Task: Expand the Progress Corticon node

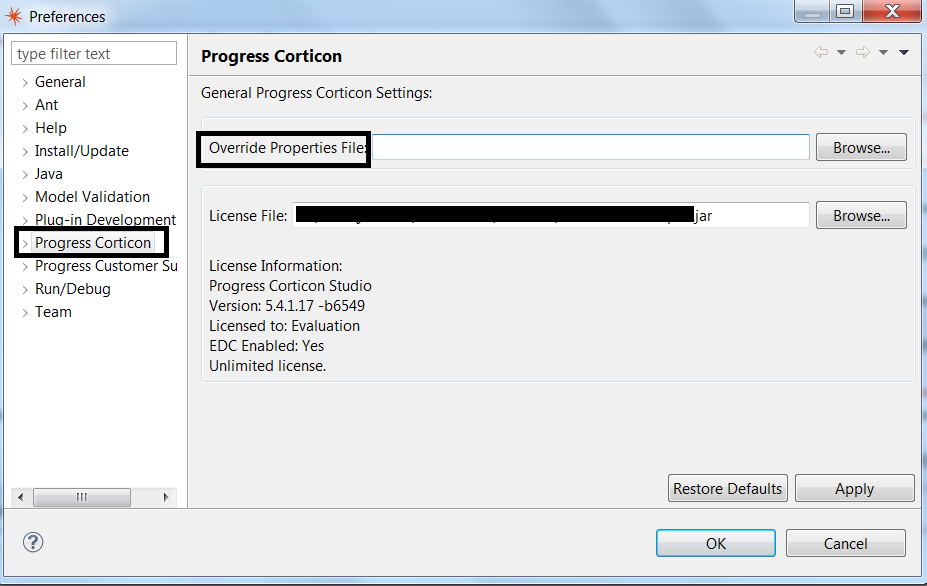Action: pyautogui.click(x=25, y=244)
